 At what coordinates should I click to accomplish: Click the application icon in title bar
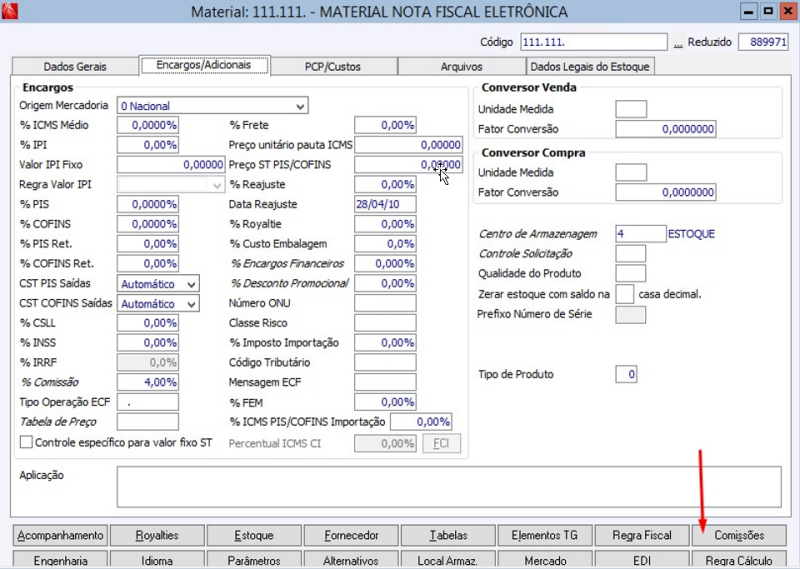pos(9,10)
